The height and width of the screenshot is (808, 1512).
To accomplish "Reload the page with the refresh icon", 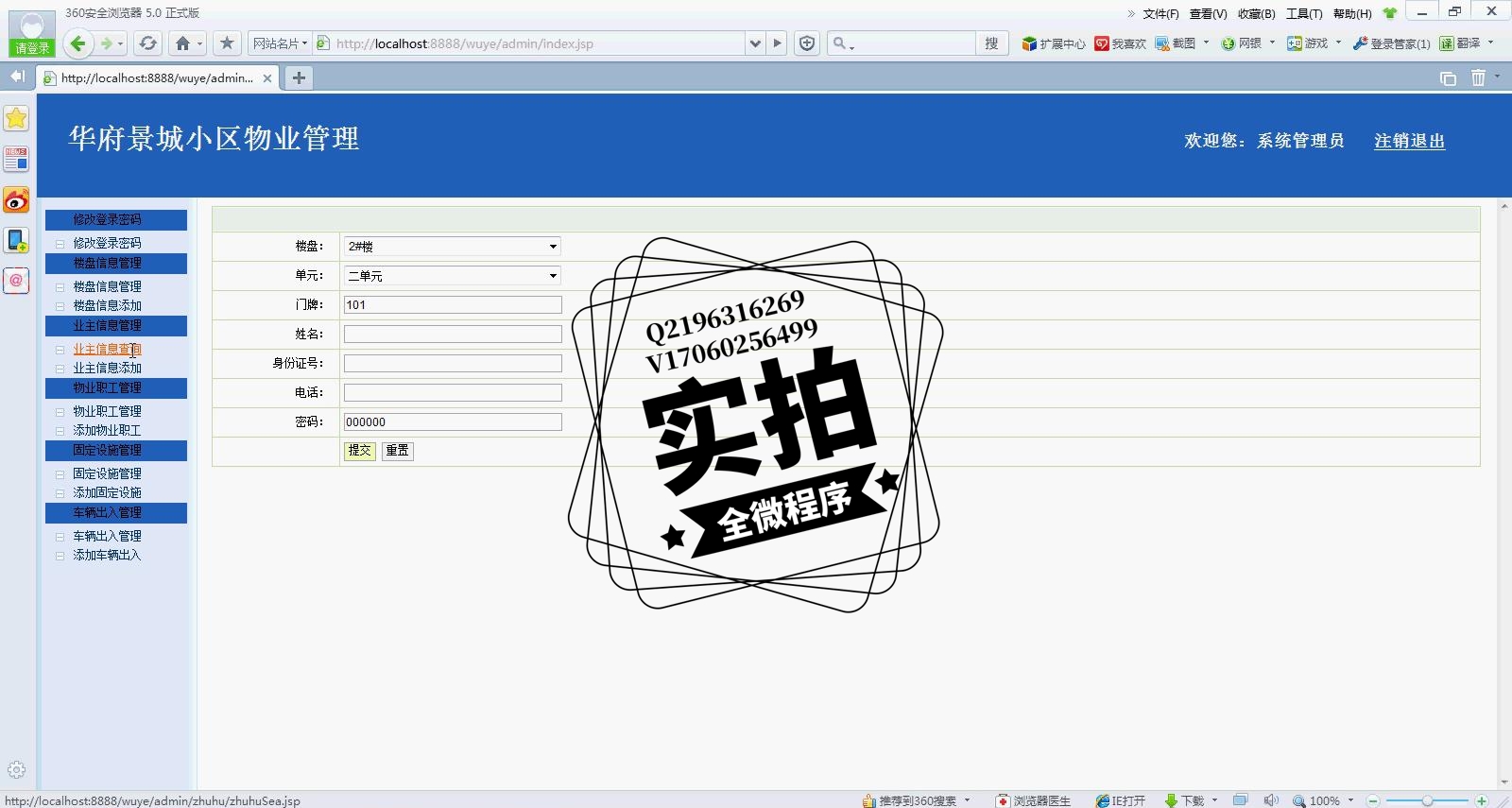I will click(x=147, y=43).
